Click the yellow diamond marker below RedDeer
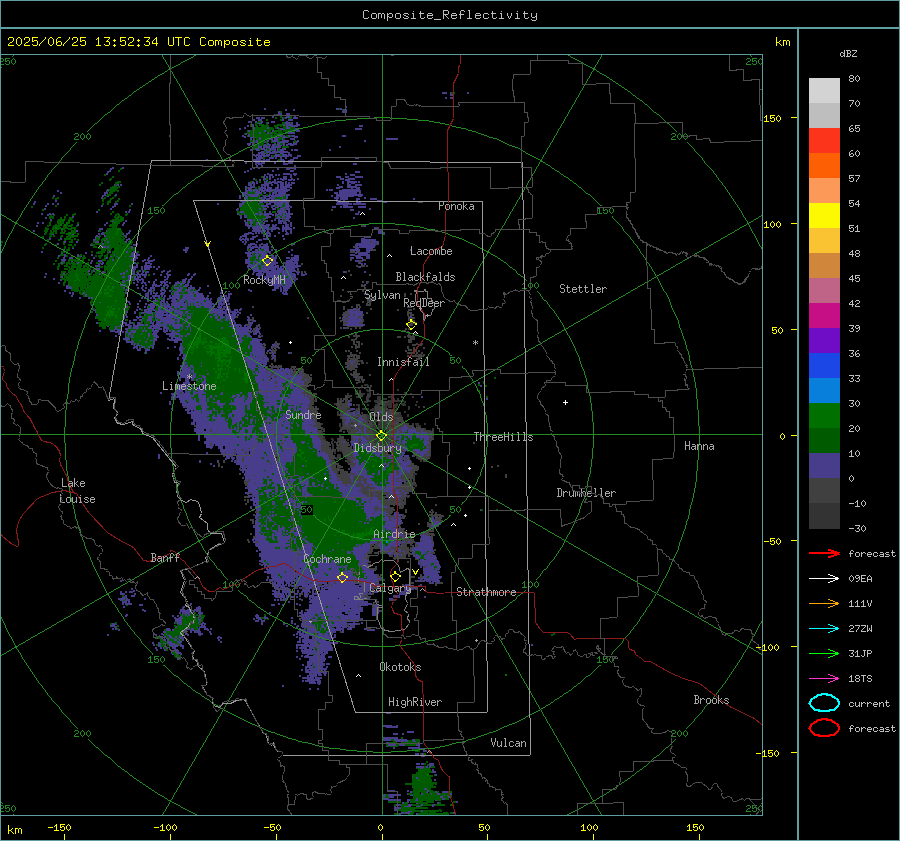The width and height of the screenshot is (900, 841). 411,325
